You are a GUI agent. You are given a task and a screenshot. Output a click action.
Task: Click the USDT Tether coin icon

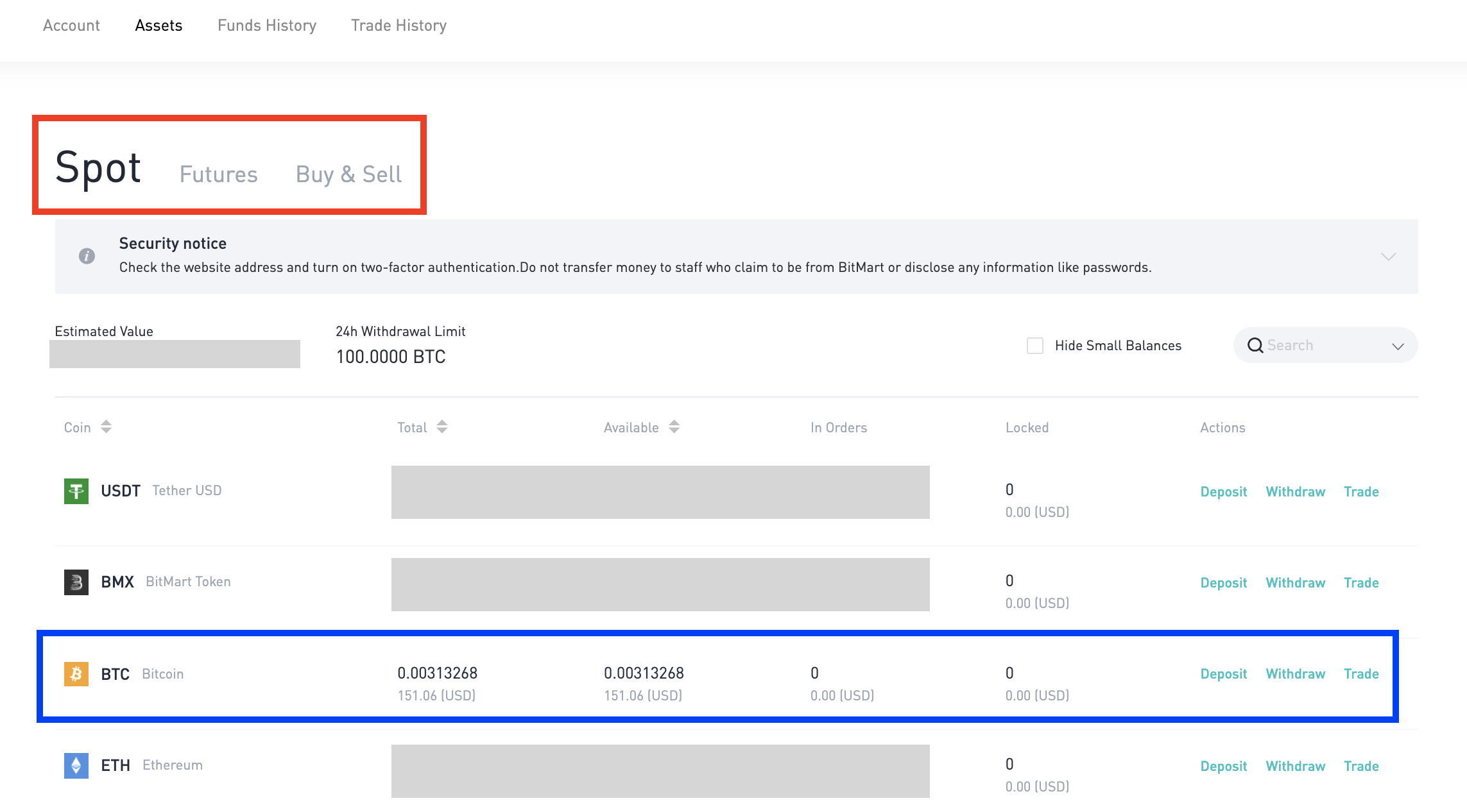coord(76,491)
